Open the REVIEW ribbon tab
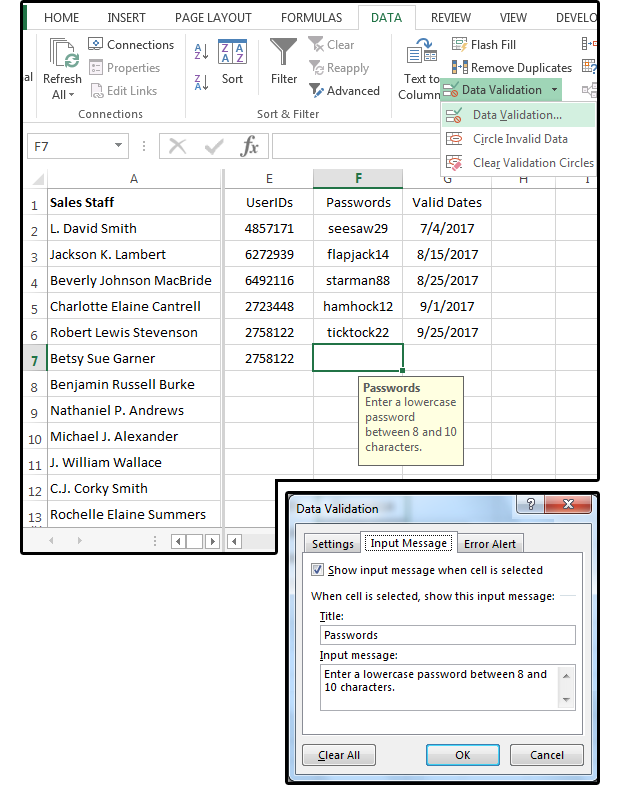 pos(451,18)
